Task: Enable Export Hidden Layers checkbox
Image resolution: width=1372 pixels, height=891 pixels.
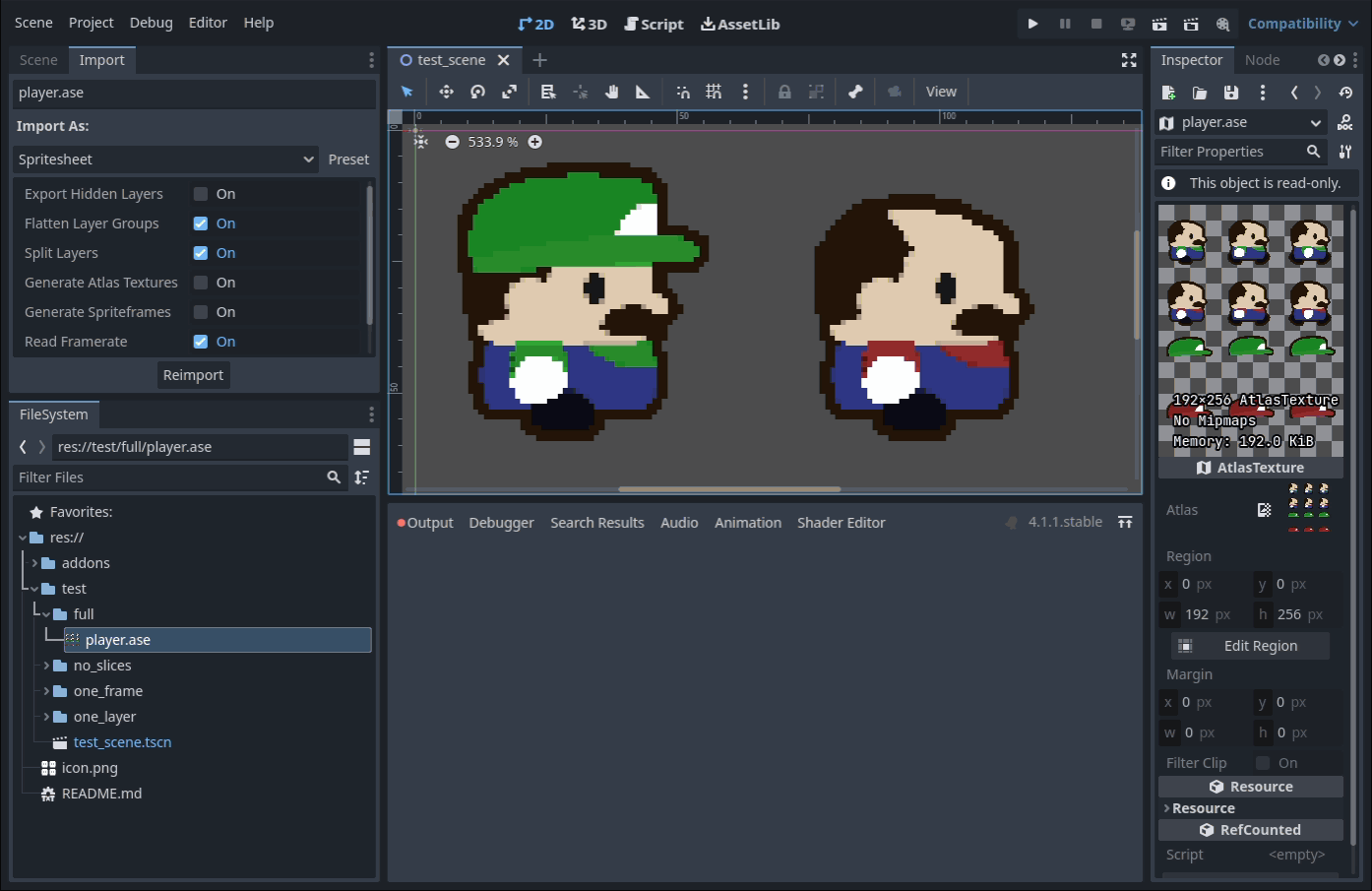Action: pos(201,194)
